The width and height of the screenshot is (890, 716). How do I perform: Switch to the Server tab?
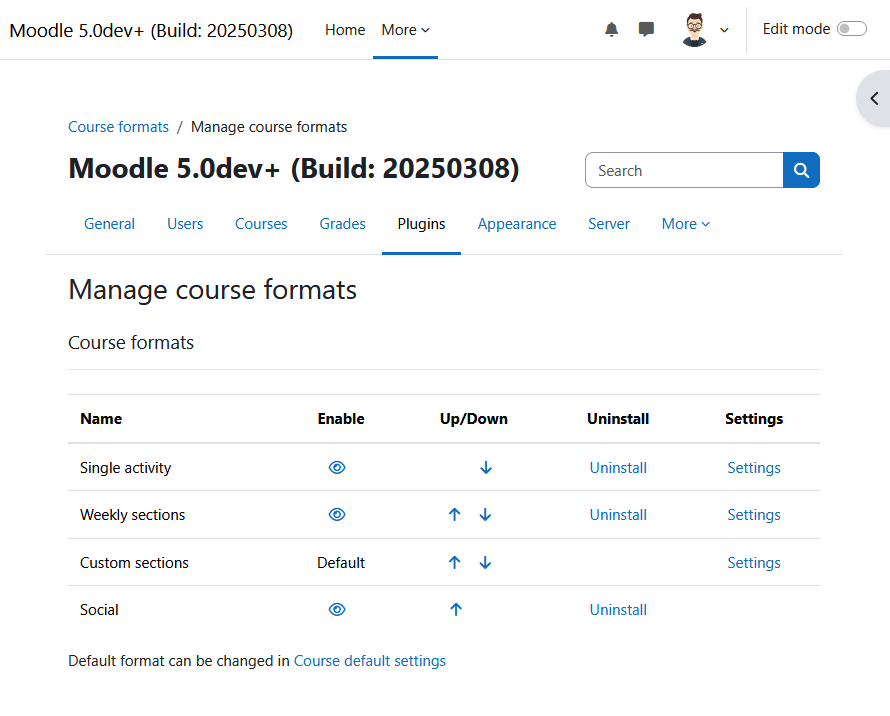608,224
